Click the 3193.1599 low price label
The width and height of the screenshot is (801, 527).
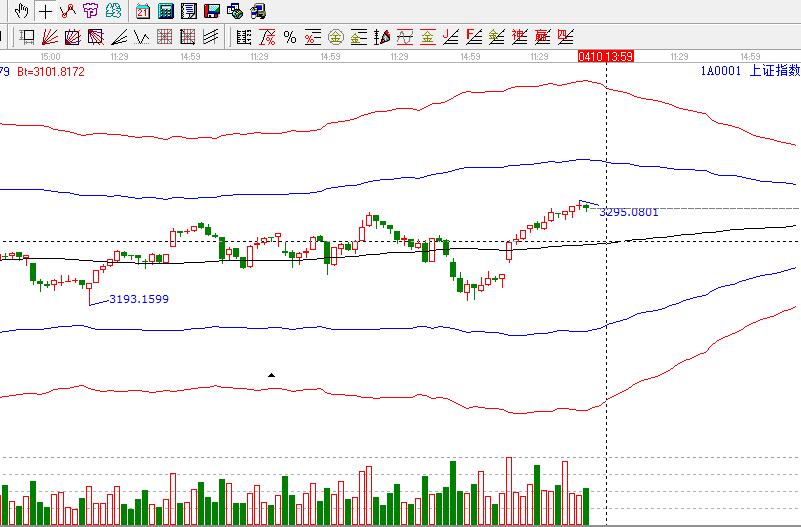coord(138,299)
